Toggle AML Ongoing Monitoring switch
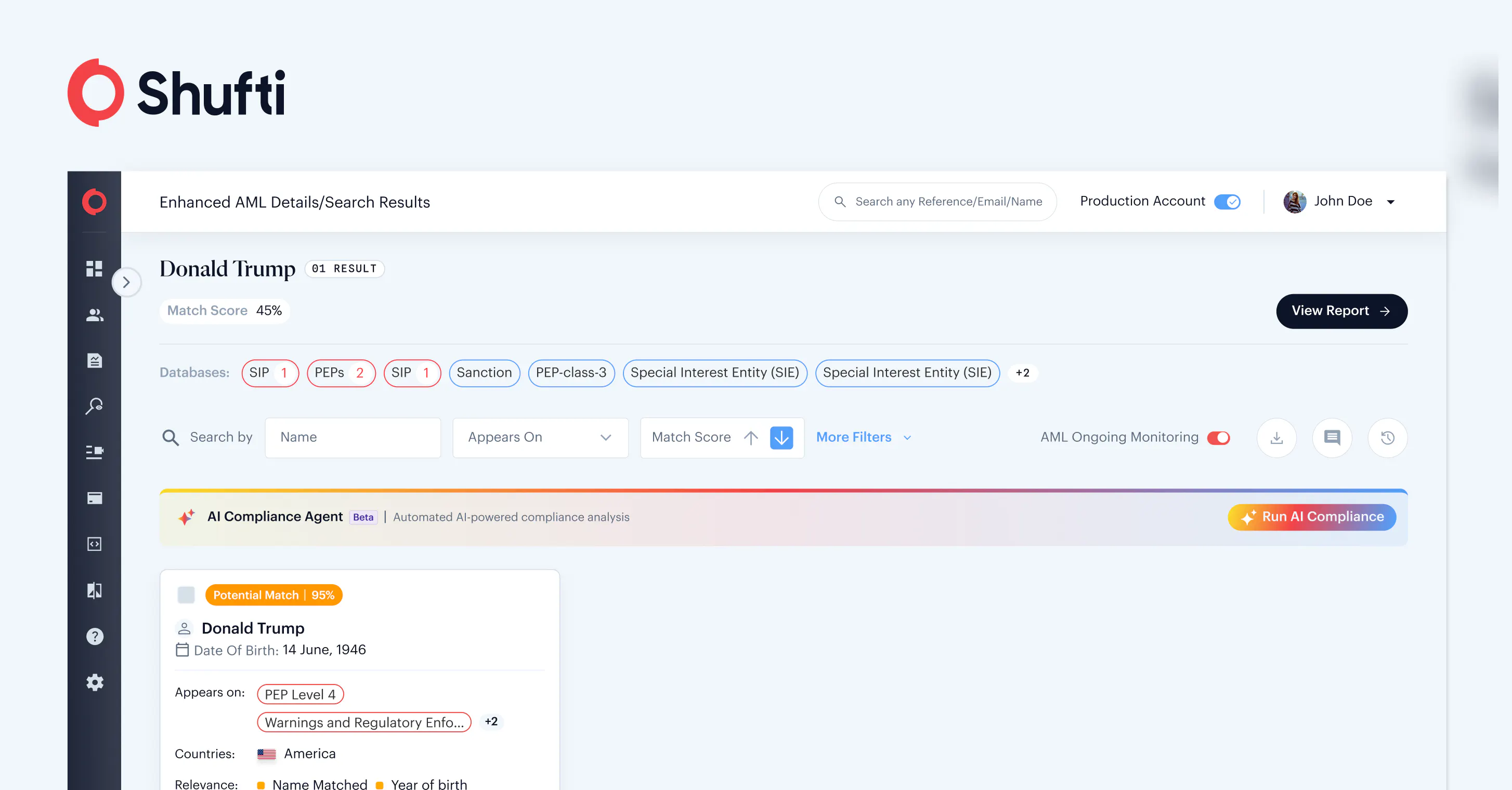The height and width of the screenshot is (790, 1512). click(x=1219, y=438)
